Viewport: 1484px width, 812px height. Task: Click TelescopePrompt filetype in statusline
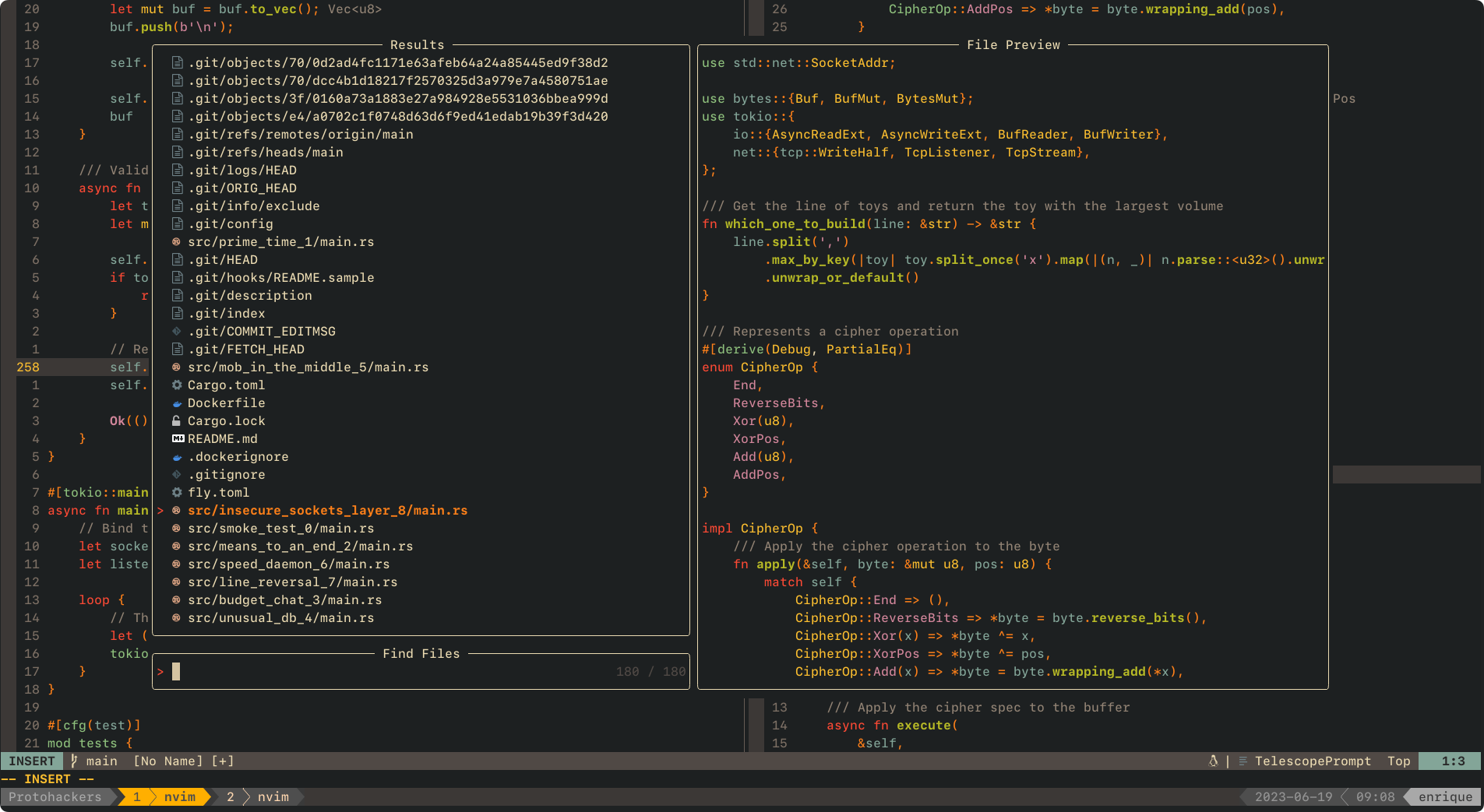pyautogui.click(x=1313, y=761)
